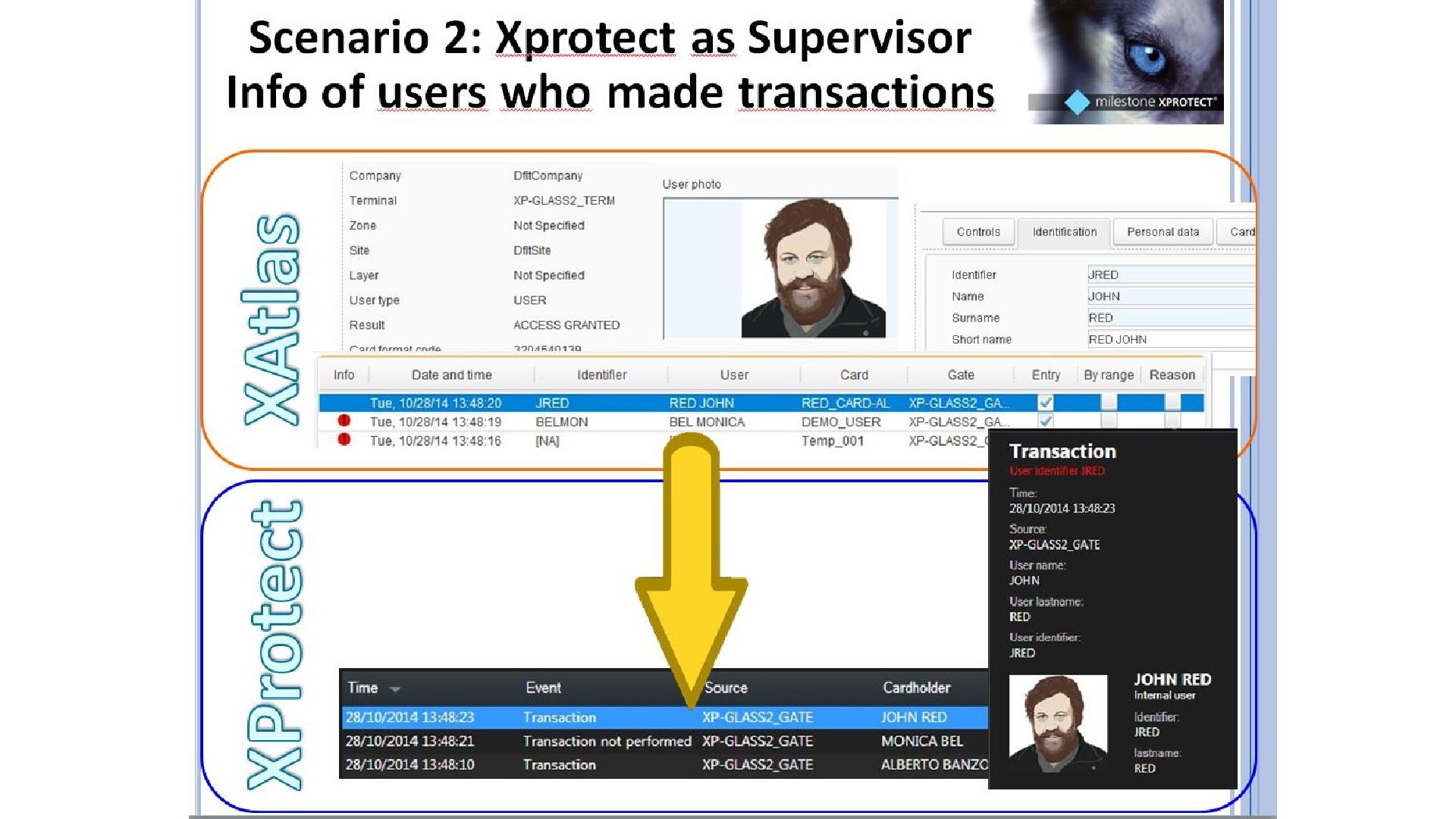
Task: Click the Source column header in XProtect
Action: point(726,688)
